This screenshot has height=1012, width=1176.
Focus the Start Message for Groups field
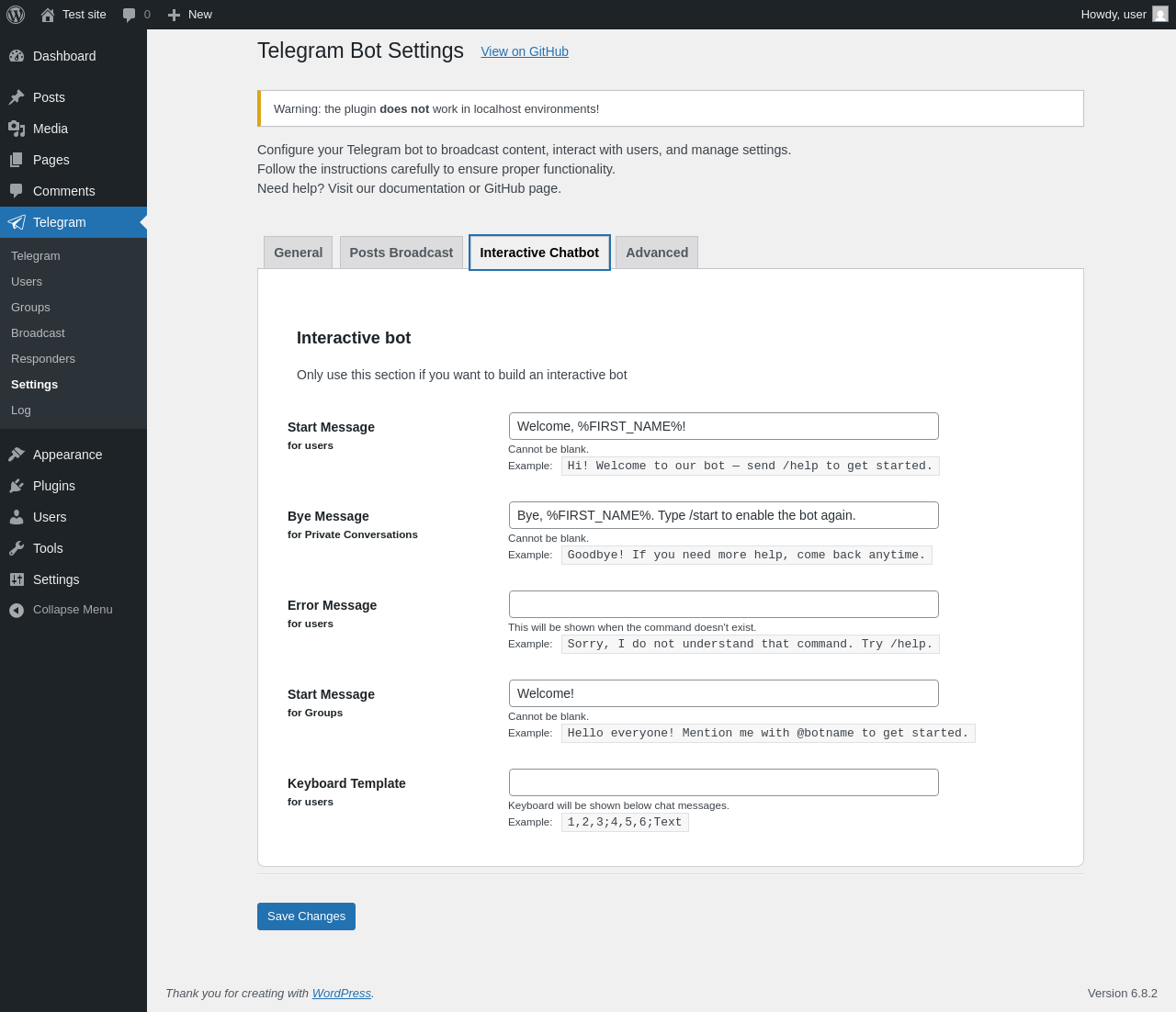724,693
